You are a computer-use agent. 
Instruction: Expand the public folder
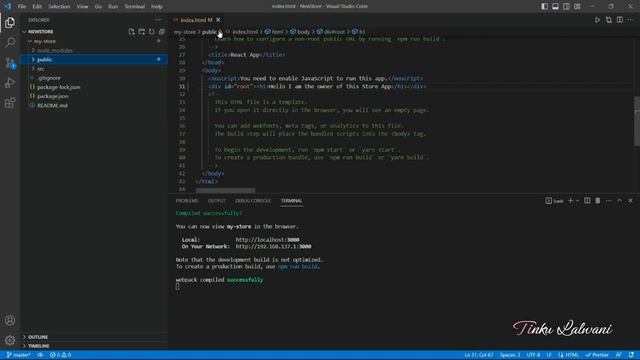click(x=94, y=60)
